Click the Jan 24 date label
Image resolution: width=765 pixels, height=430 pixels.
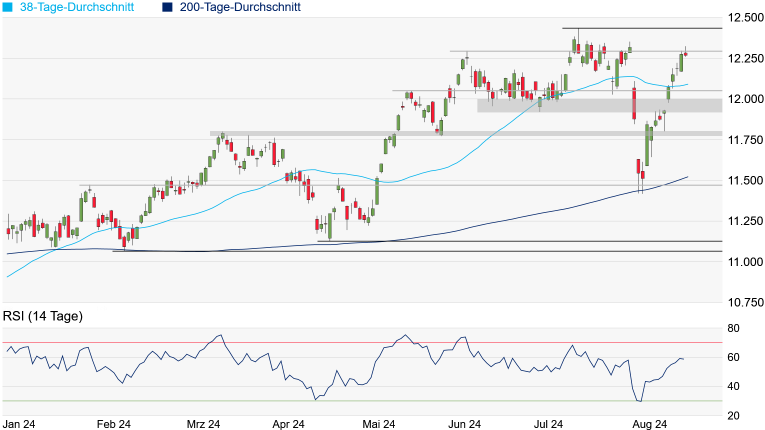[22, 424]
